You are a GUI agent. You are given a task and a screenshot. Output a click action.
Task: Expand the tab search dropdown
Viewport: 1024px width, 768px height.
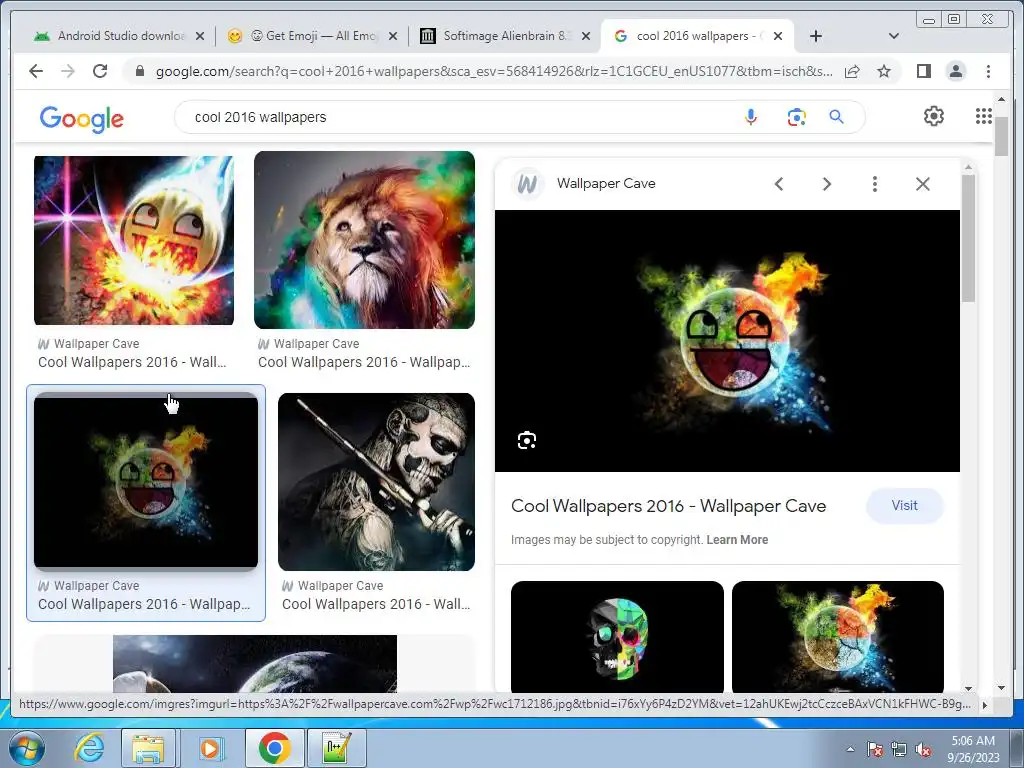click(893, 36)
